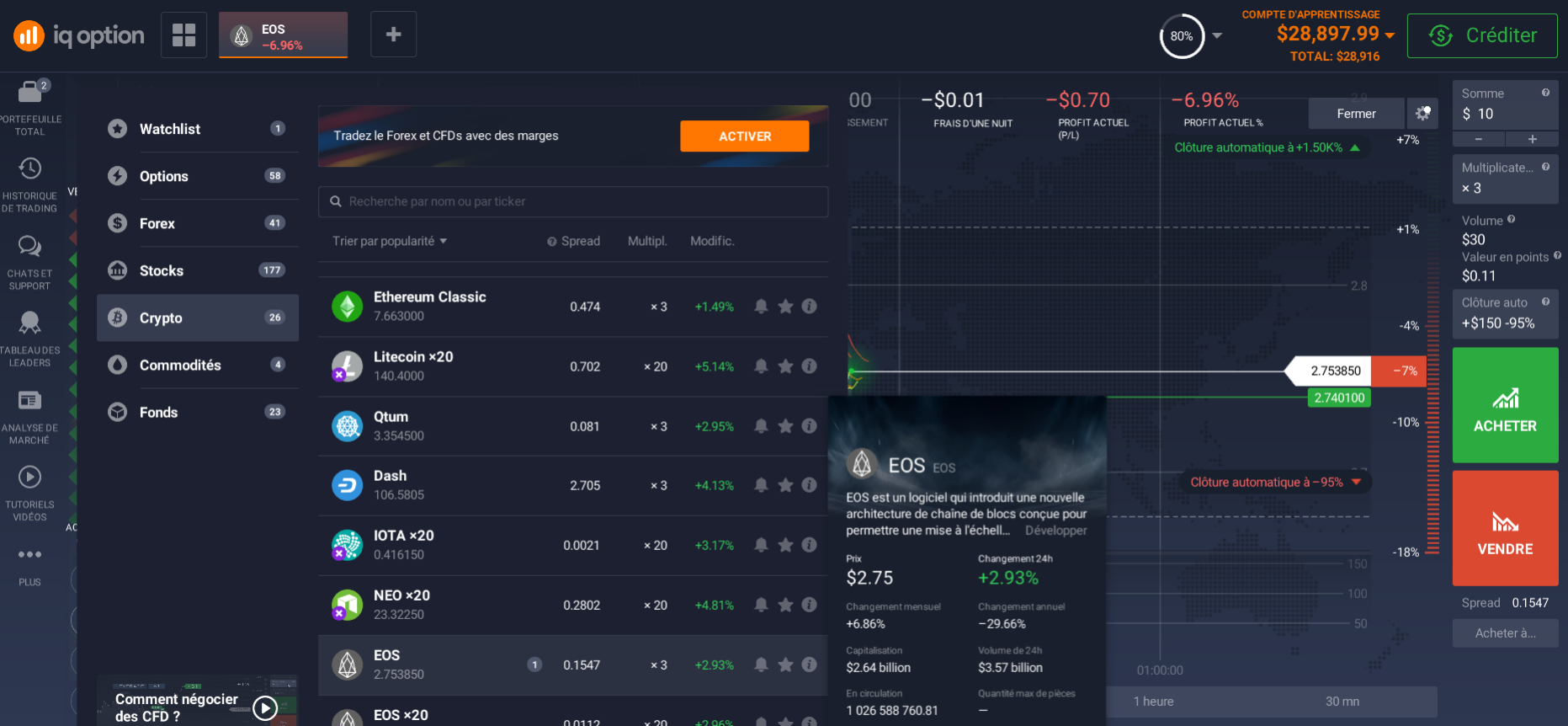Select the 30 mn timeframe
The width and height of the screenshot is (1568, 726).
(1342, 702)
